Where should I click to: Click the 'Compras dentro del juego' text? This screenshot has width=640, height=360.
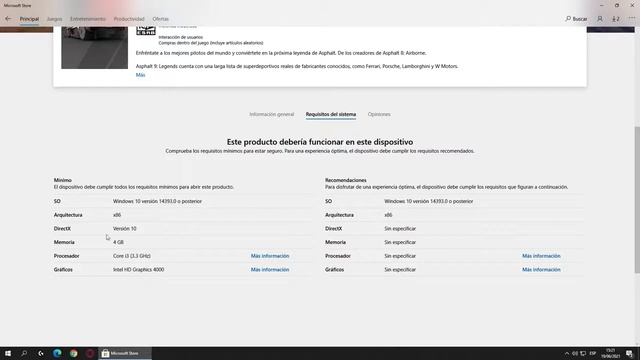[211, 43]
